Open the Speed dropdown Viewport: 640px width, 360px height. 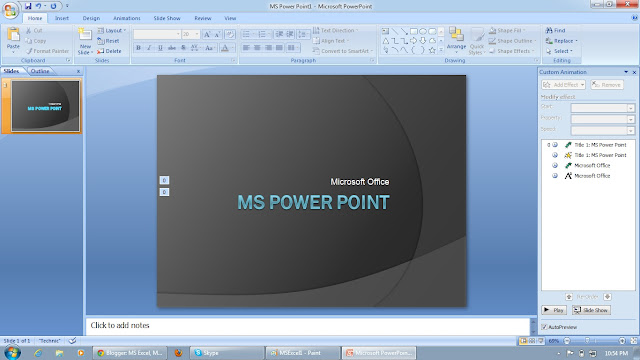click(x=631, y=131)
